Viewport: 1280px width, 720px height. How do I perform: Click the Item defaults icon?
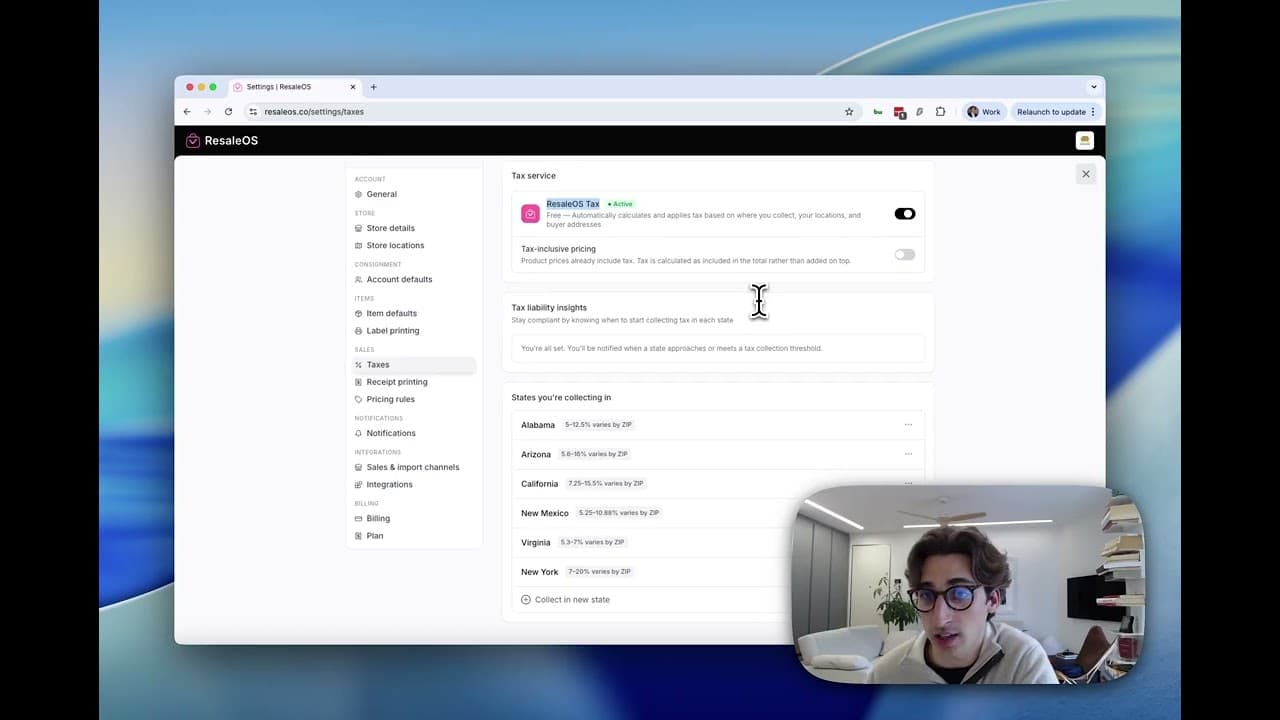tap(358, 313)
